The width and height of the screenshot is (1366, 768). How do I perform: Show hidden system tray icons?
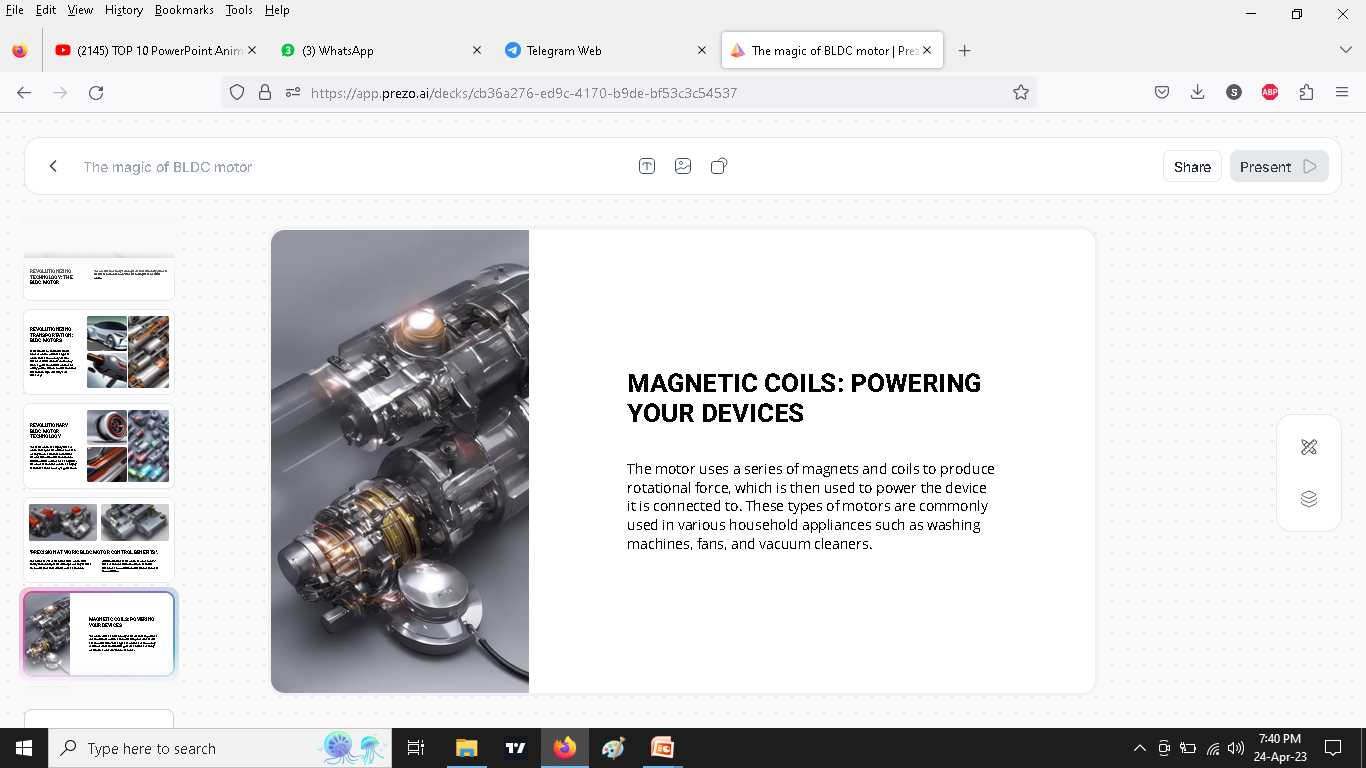(x=1139, y=748)
